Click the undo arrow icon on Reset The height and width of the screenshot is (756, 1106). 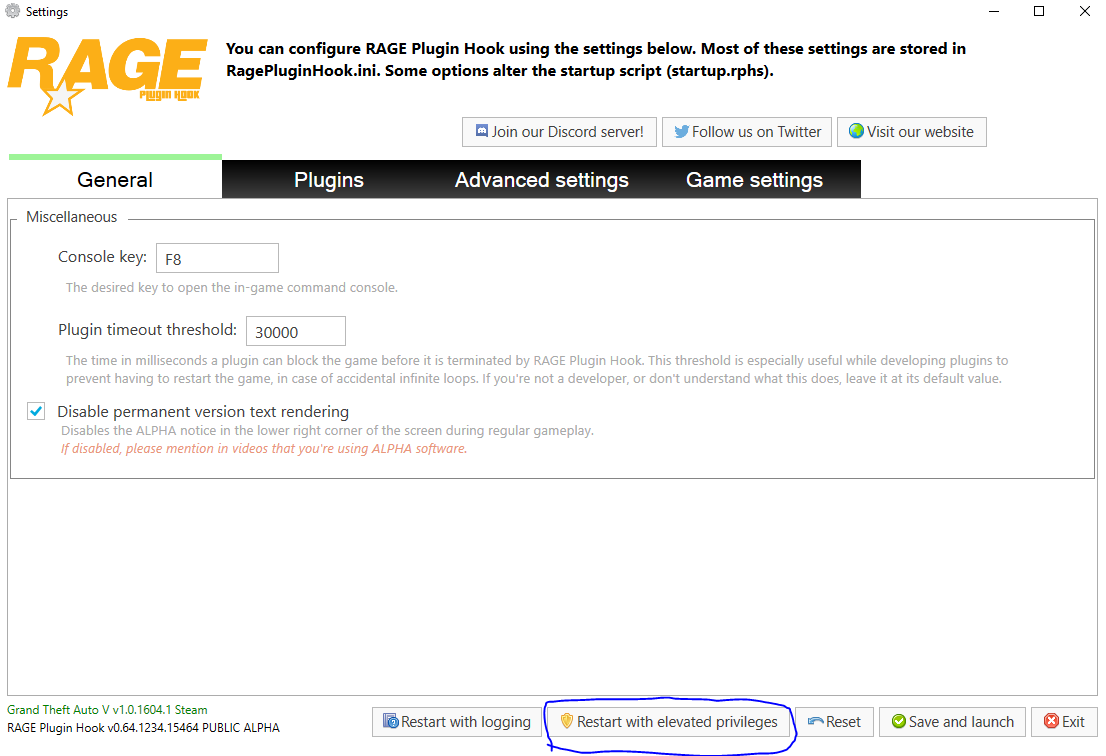[x=815, y=721]
